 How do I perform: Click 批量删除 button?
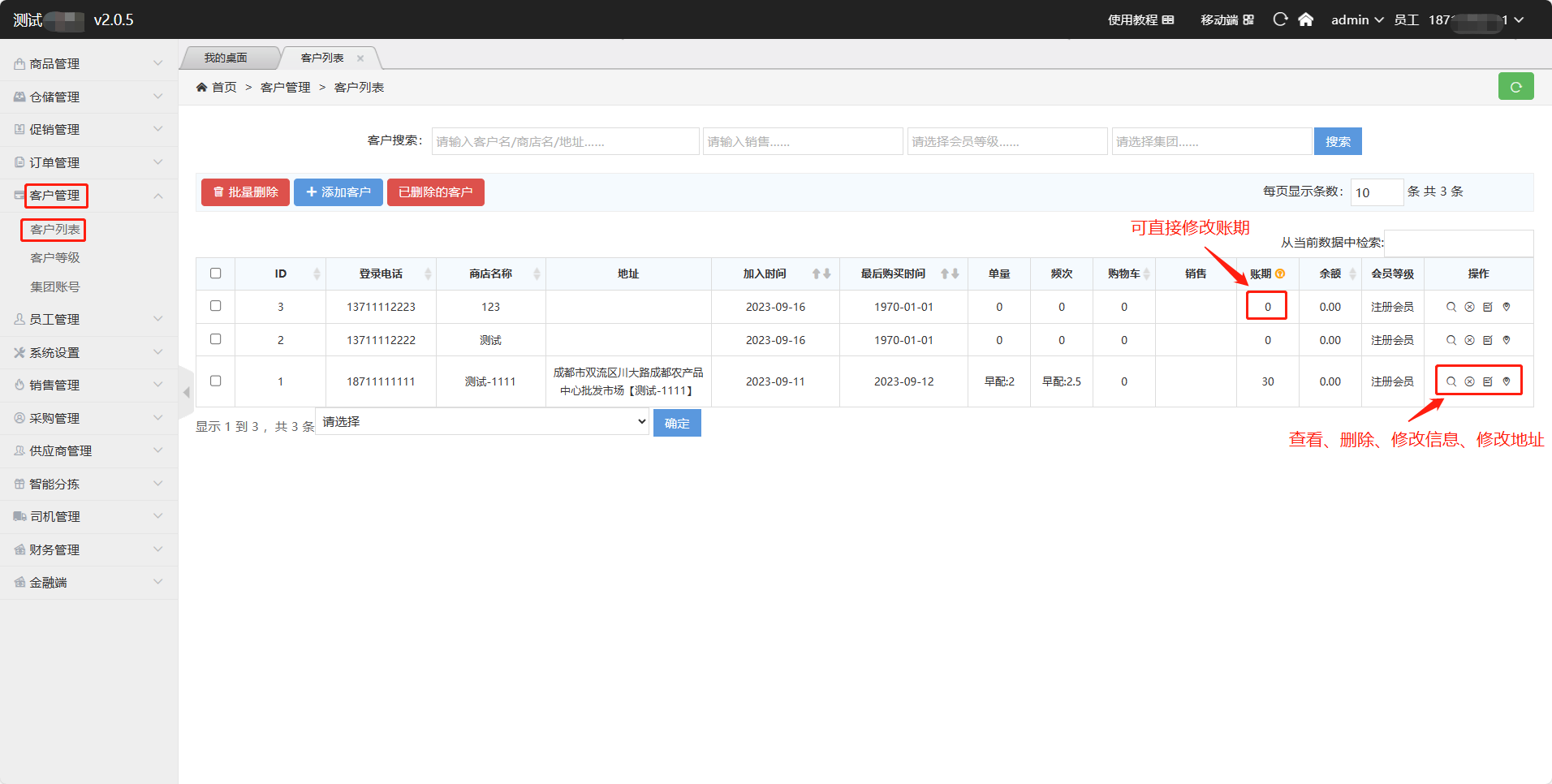coord(245,192)
